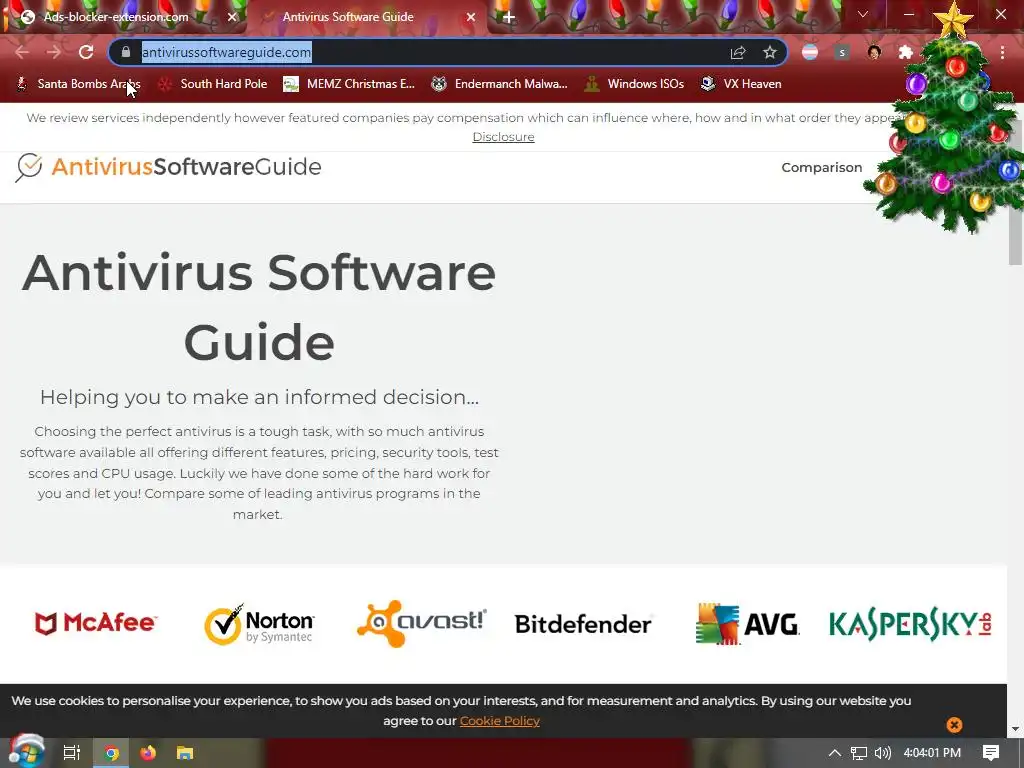Click the lock icon in address bar
Viewport: 1024px width, 768px height.
pyautogui.click(x=126, y=52)
